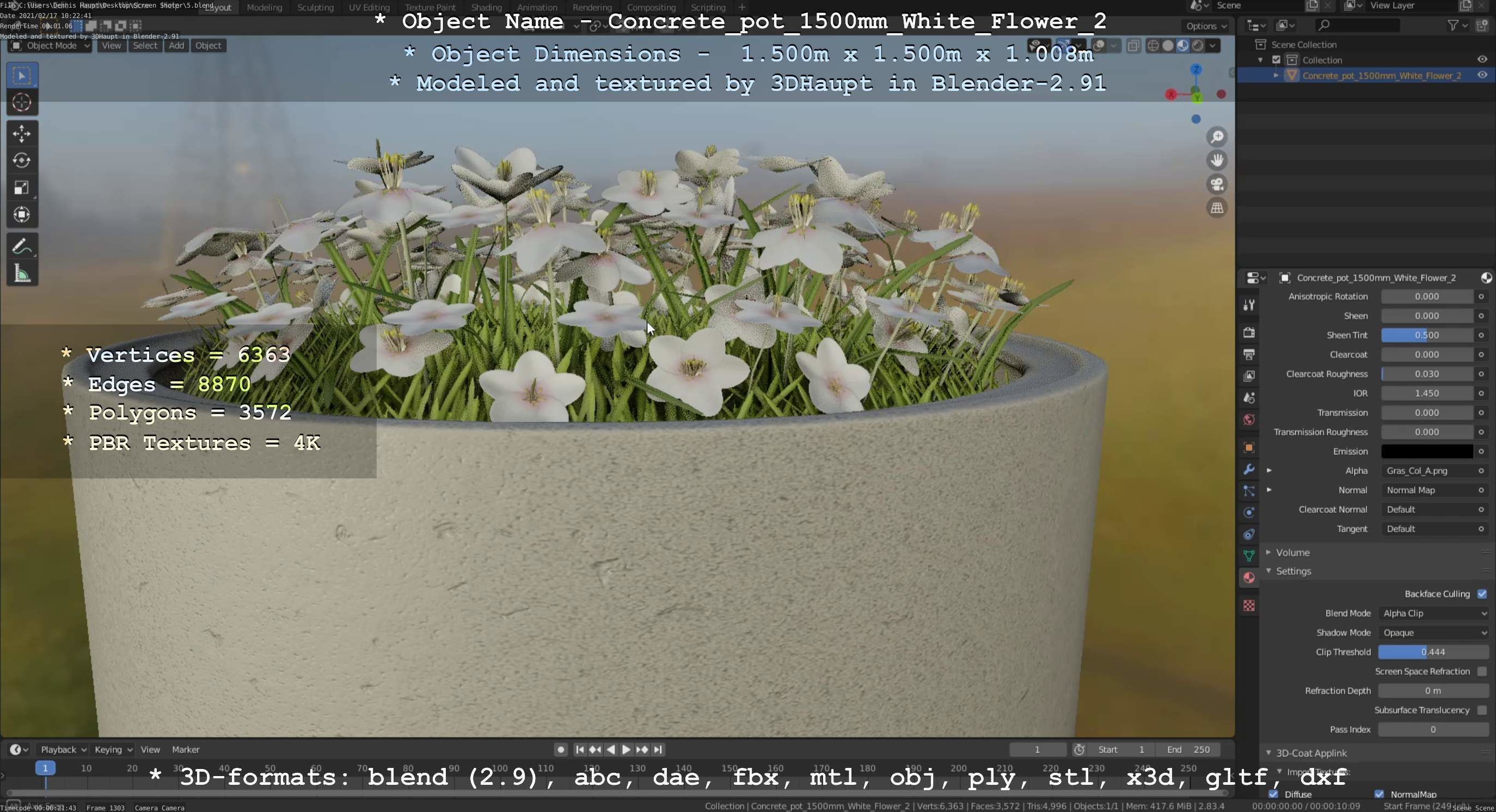The height and width of the screenshot is (812, 1496).
Task: Switch to the UV Editing workspace tab
Action: coord(369,8)
